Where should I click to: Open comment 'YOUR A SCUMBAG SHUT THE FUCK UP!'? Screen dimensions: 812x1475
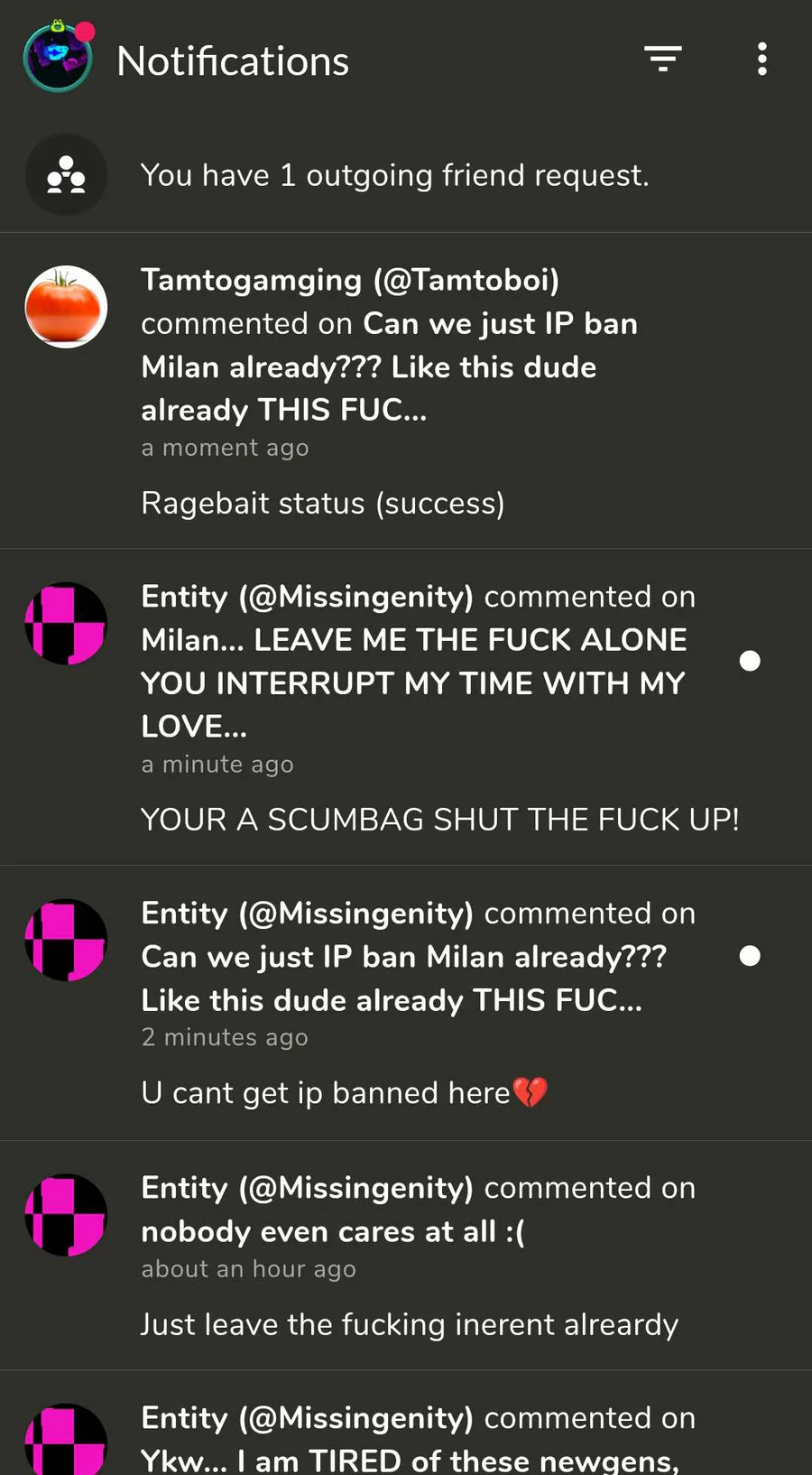(440, 820)
